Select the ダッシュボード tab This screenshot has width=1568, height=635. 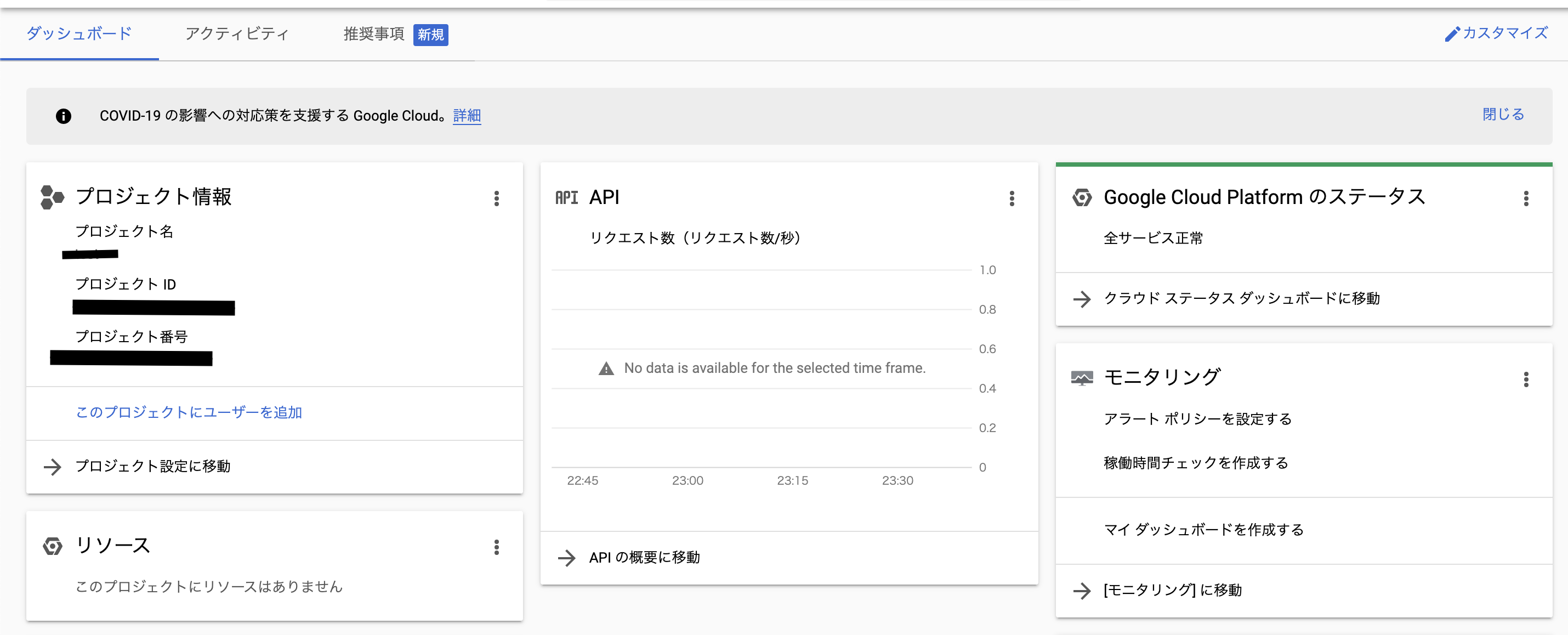coord(79,34)
